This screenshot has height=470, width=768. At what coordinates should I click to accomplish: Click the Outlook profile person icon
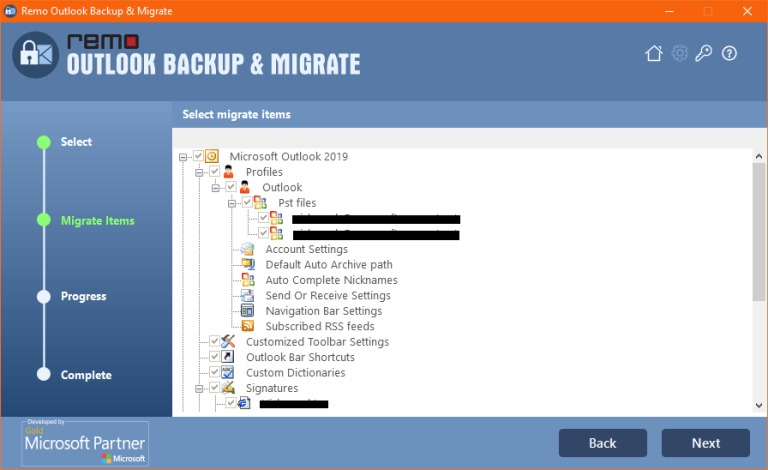[x=244, y=187]
